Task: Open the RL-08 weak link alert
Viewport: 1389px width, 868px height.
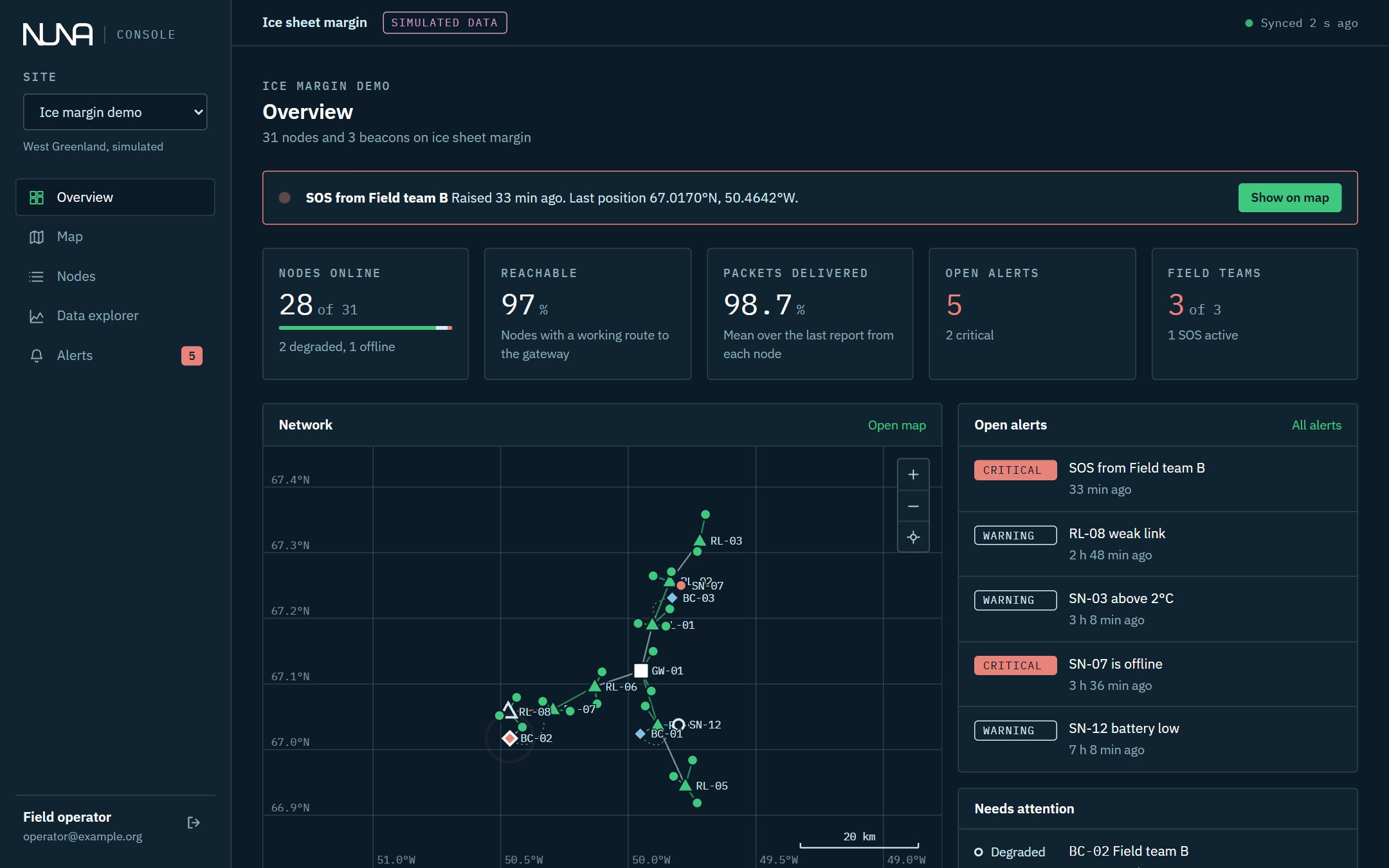Action: [x=1157, y=544]
